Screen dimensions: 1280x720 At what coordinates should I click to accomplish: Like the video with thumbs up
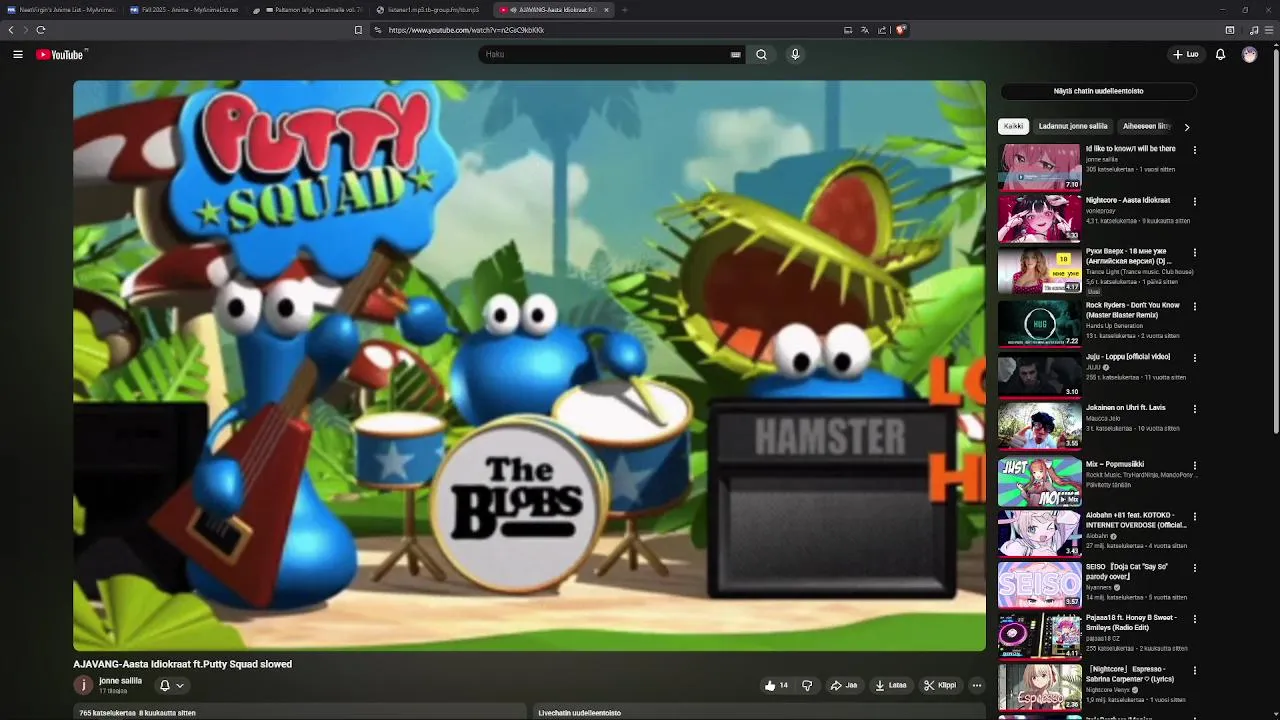pyautogui.click(x=776, y=685)
